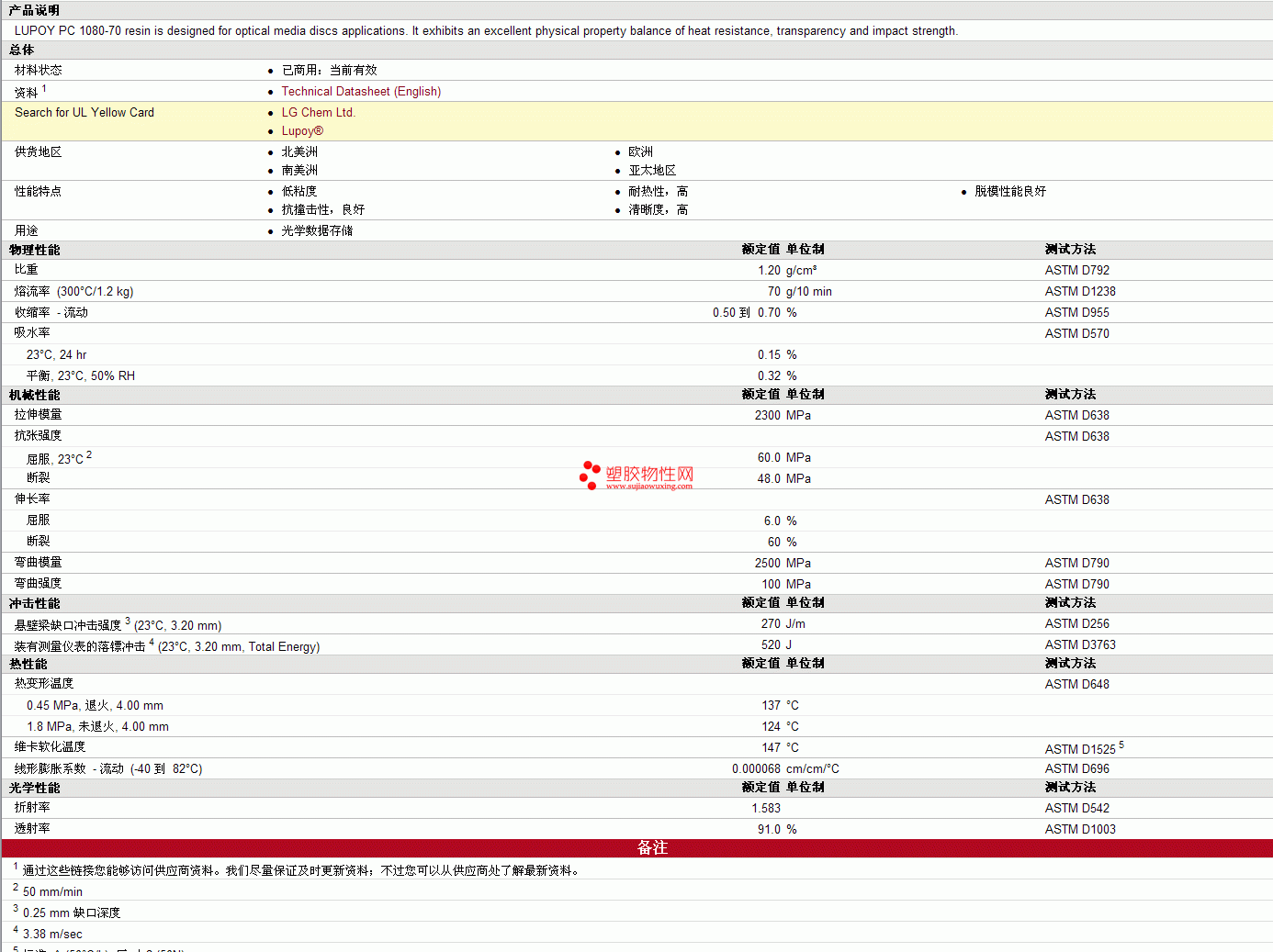Click the Izod impact value 270
Screen dimensions: 1273x952
pos(771,624)
